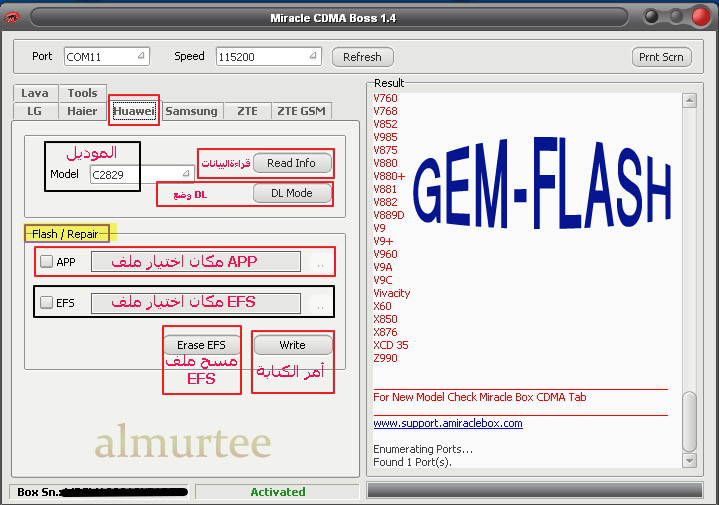This screenshot has height=505, width=719.
Task: Open the ZTE GSM tab
Action: [x=301, y=111]
